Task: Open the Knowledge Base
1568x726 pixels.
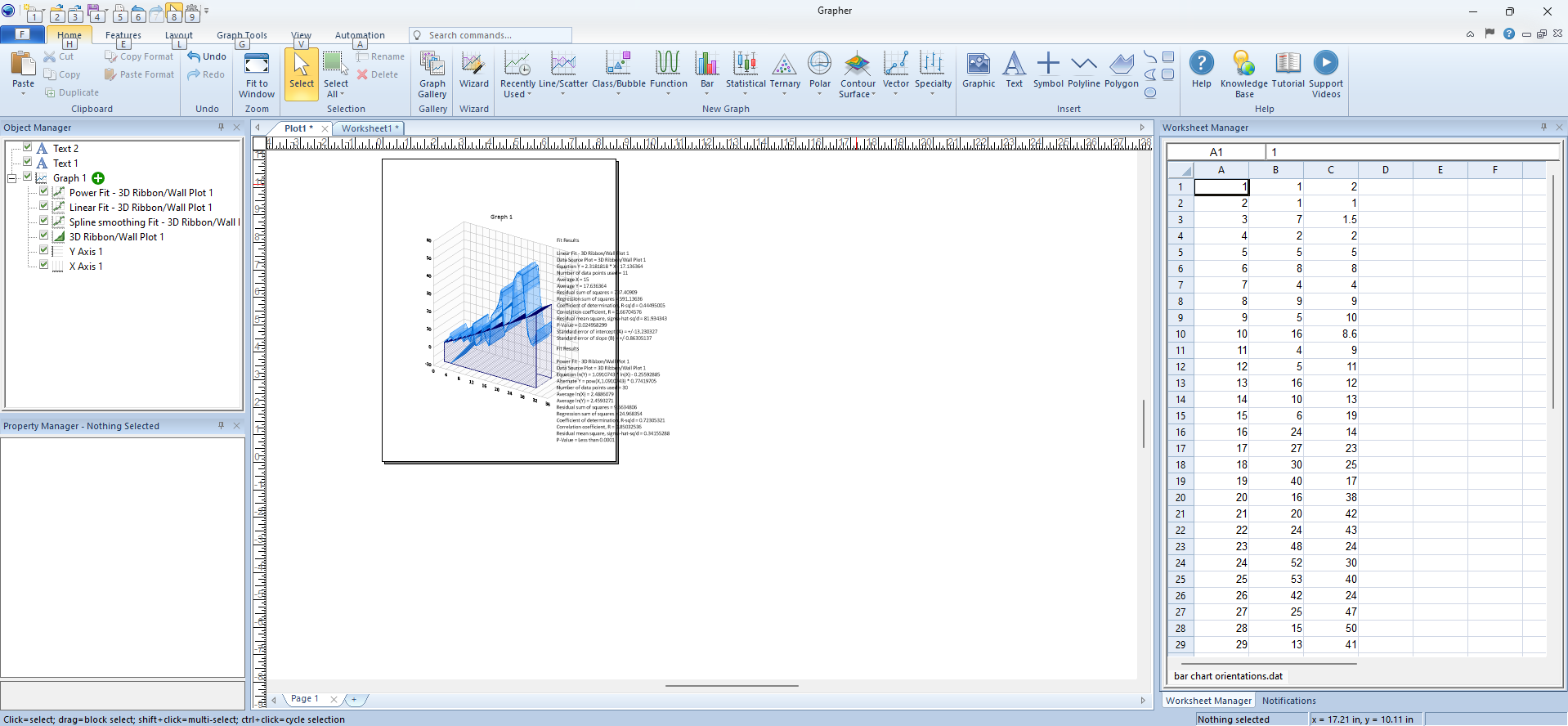Action: [x=1244, y=74]
